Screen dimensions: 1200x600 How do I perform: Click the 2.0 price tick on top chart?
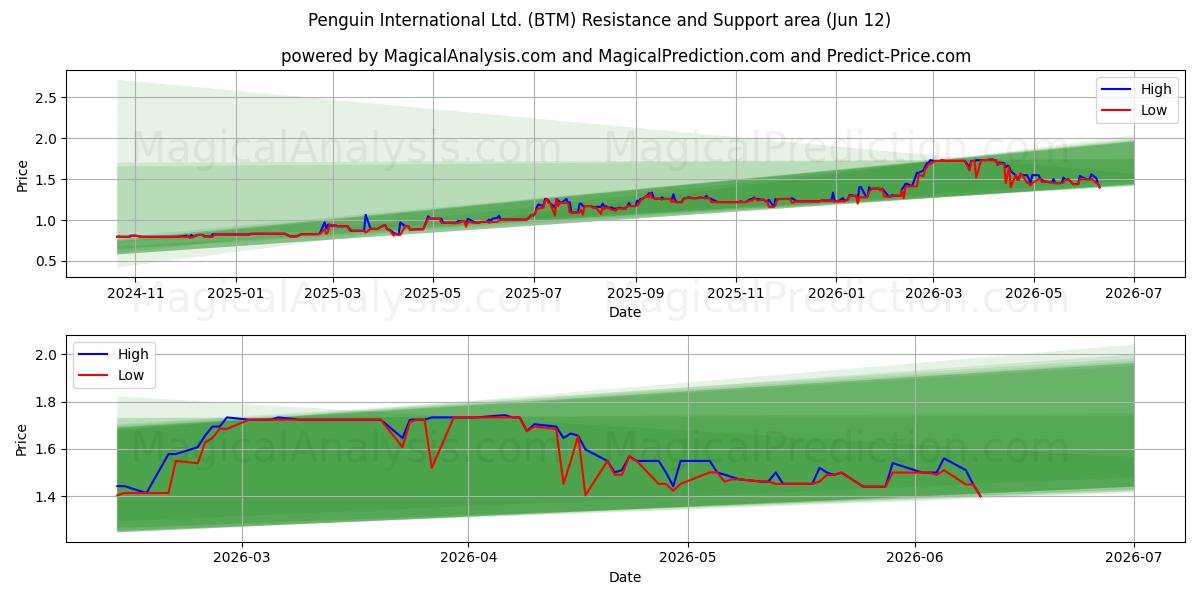coord(45,139)
